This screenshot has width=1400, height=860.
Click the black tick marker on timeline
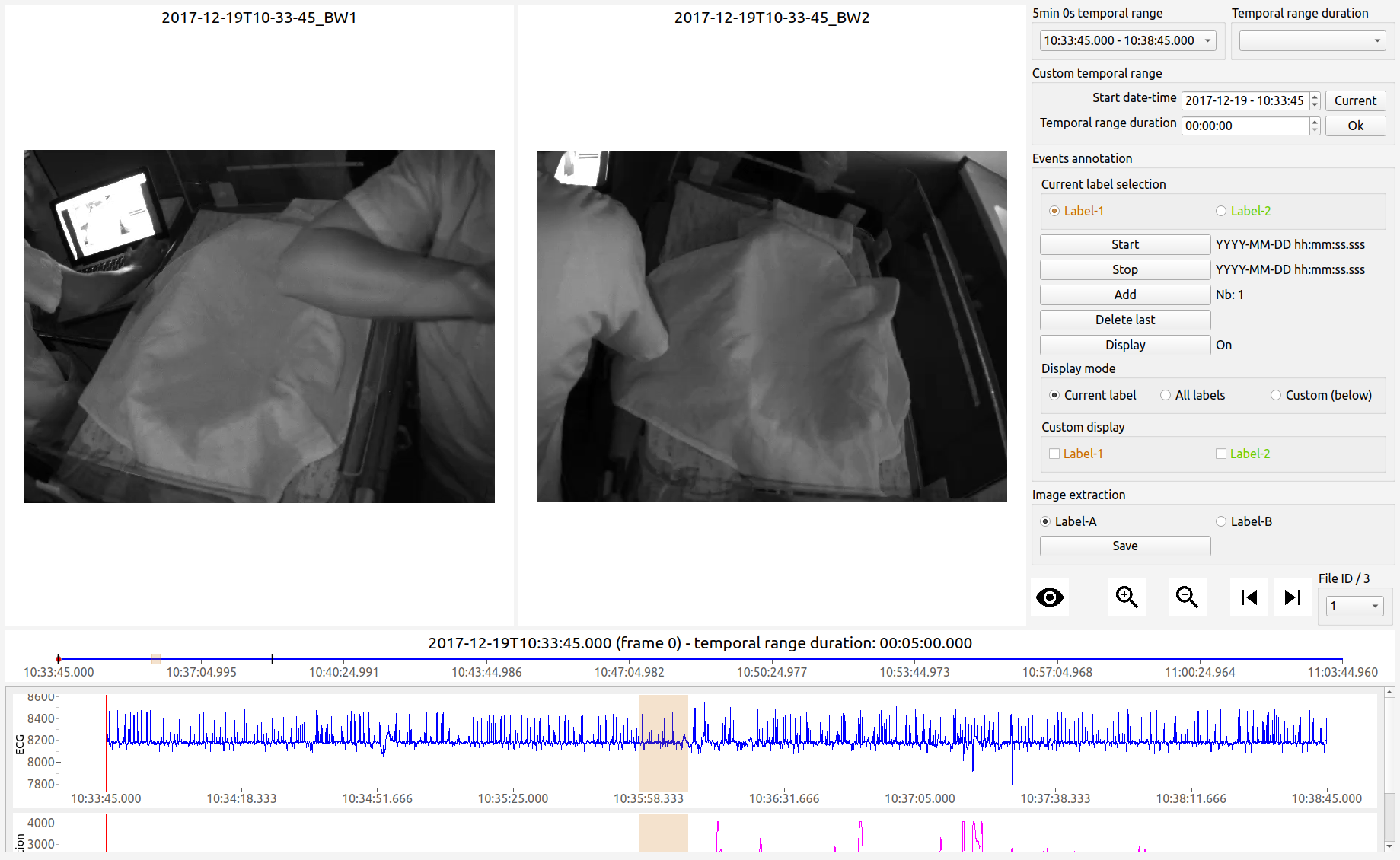[273, 658]
